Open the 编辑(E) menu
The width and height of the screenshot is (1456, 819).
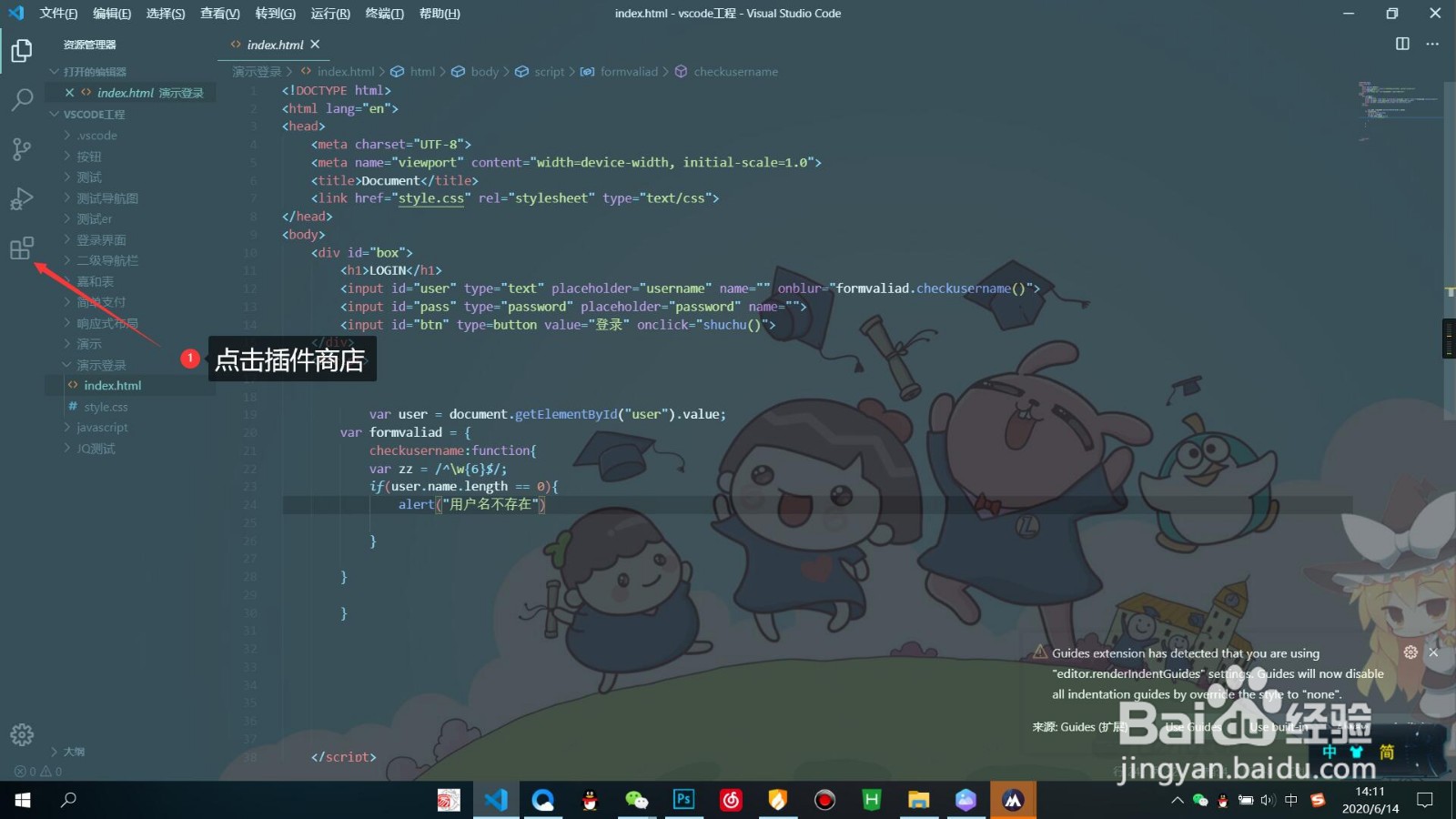[112, 13]
